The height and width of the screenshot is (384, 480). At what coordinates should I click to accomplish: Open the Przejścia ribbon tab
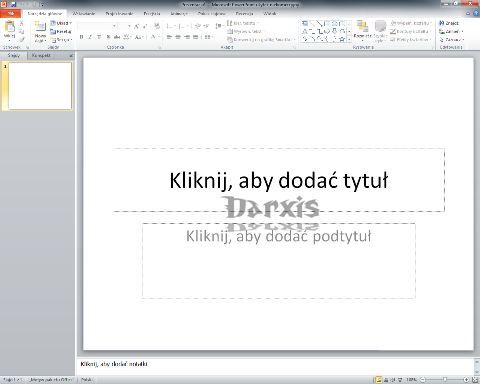(152, 14)
